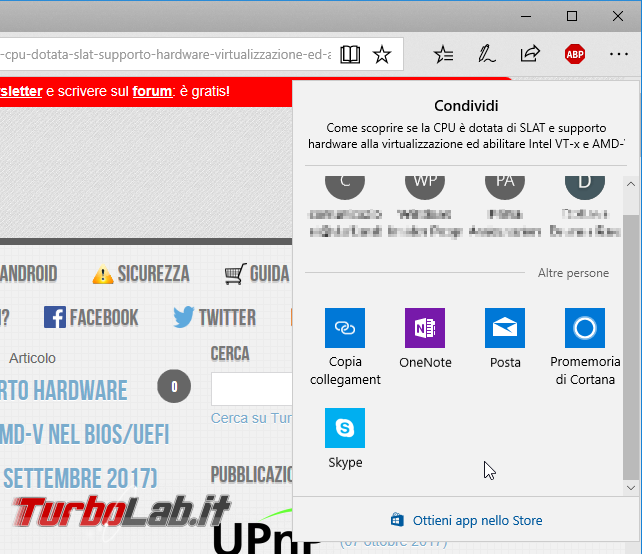Click Cerca su TurboLab link
The height and width of the screenshot is (554, 642).
point(251,418)
